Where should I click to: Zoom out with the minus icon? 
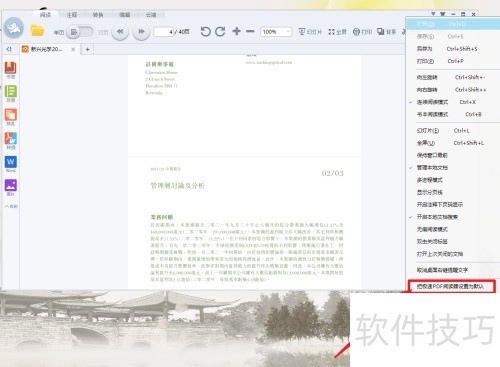point(250,31)
